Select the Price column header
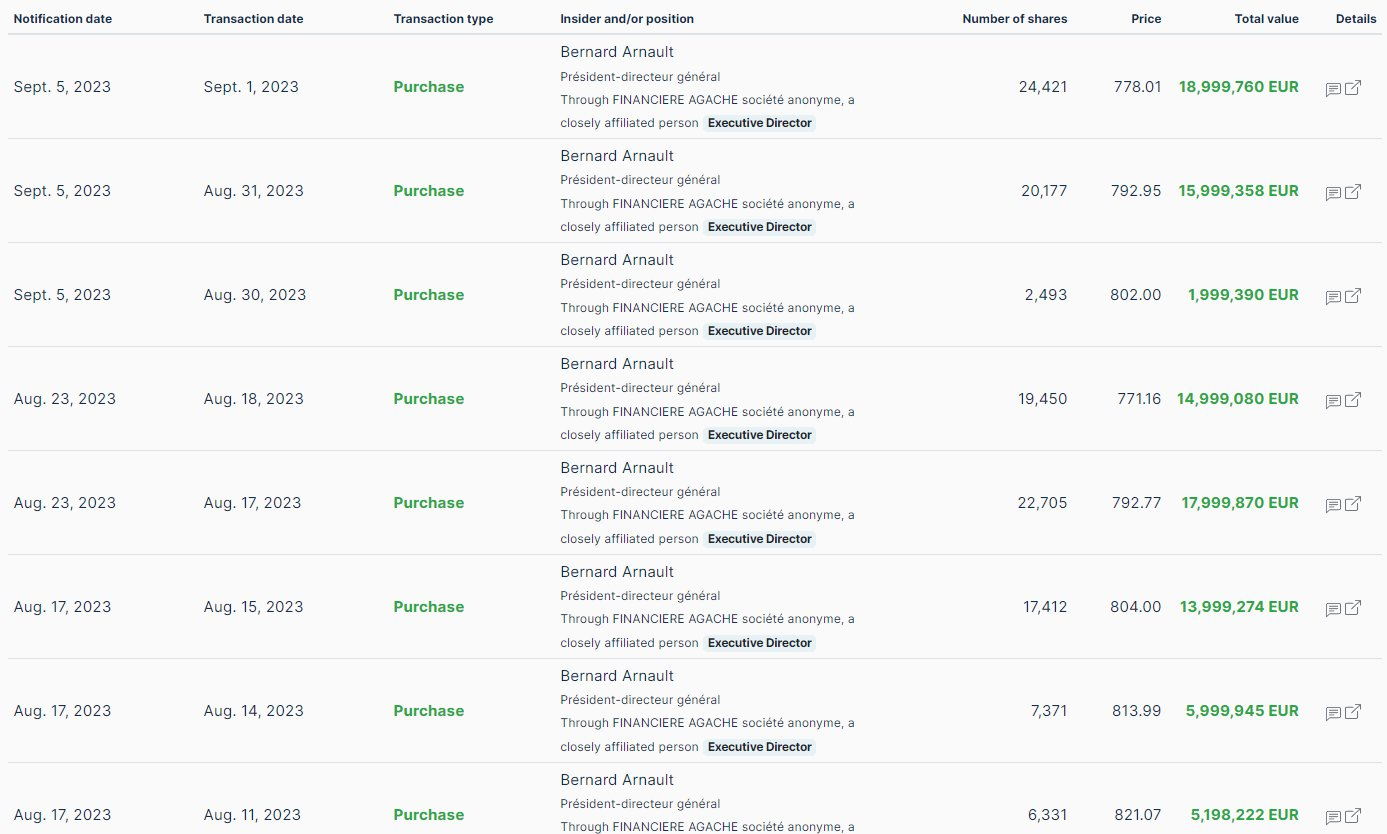This screenshot has height=834, width=1387. pos(1146,19)
